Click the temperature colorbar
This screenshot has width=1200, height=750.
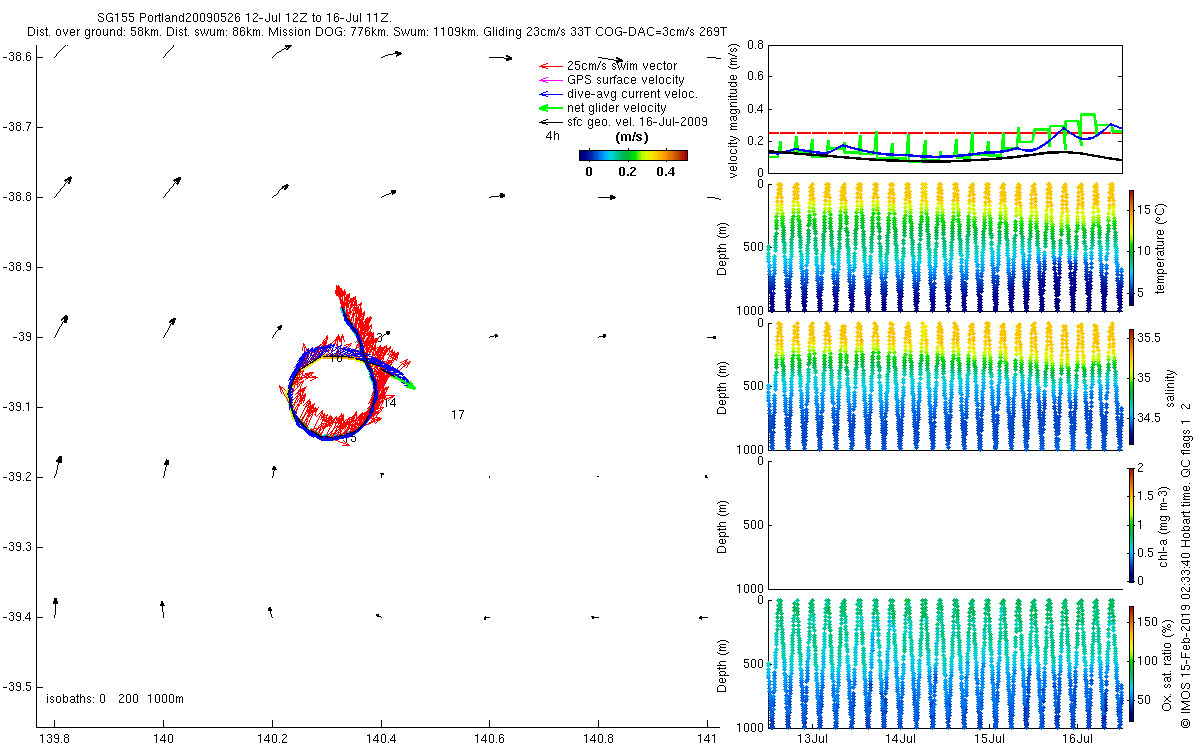tap(1131, 246)
